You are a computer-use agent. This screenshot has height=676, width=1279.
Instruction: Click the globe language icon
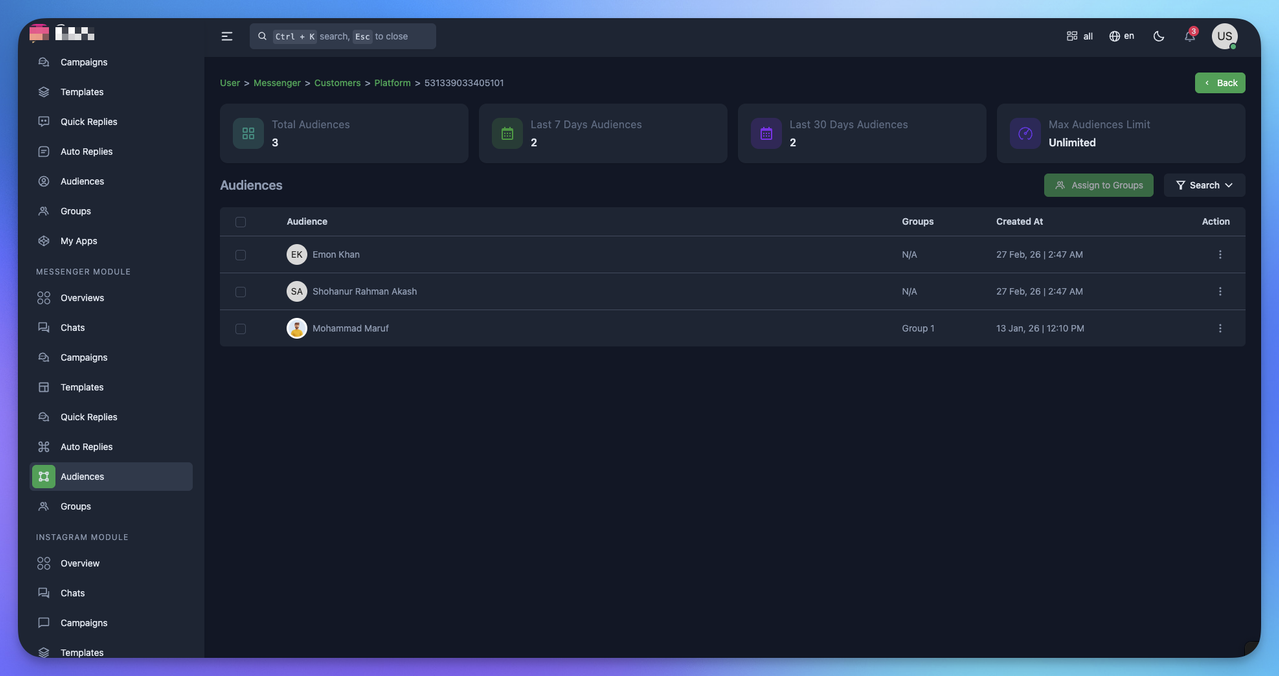coord(1114,36)
